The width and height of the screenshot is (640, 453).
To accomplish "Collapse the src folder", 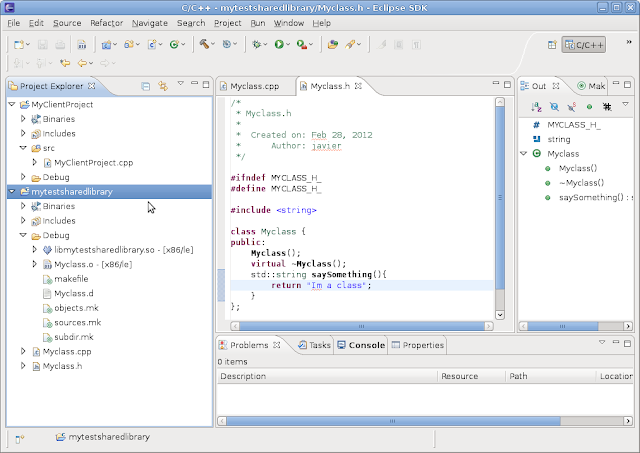I will 23,148.
